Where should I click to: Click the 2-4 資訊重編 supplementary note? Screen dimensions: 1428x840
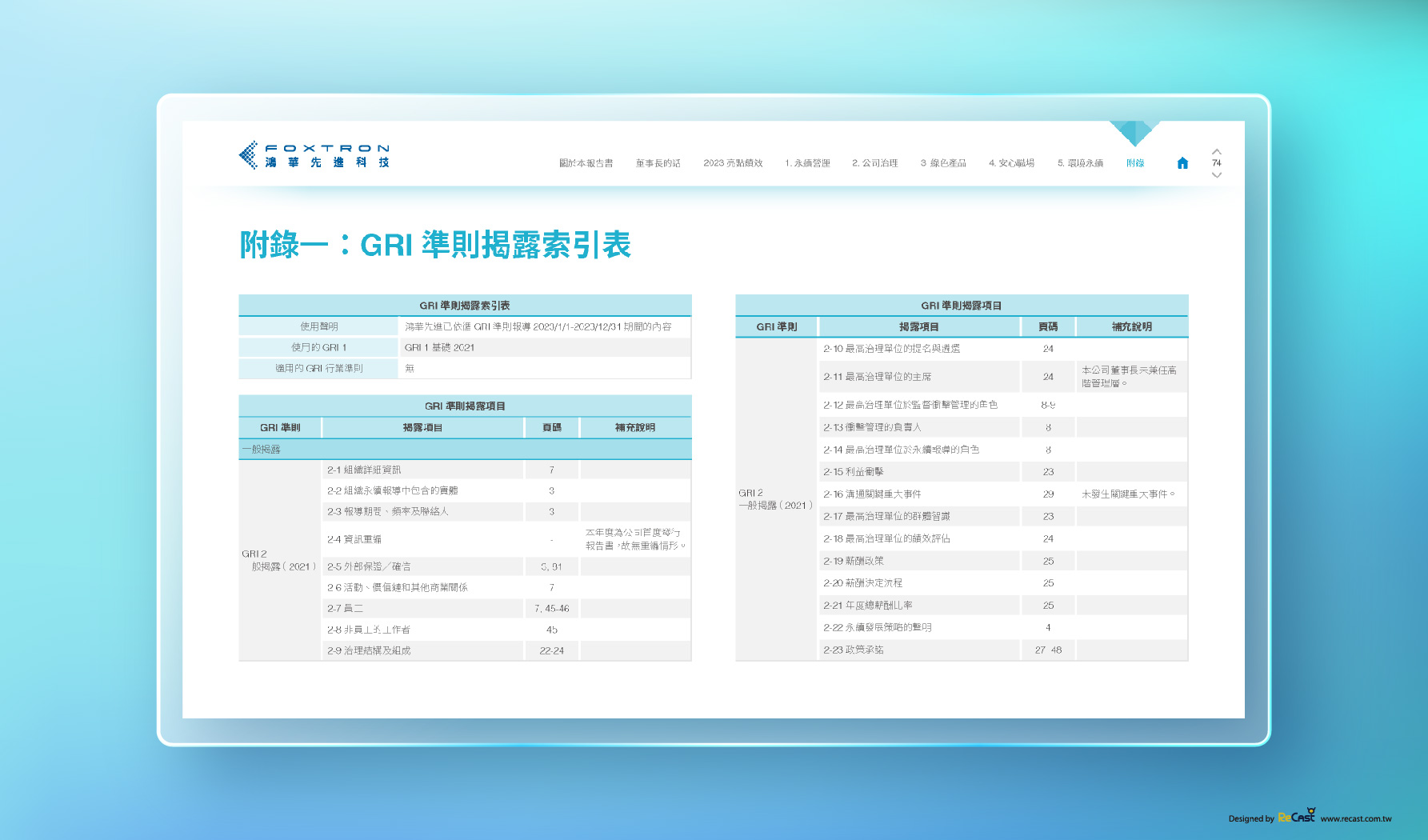point(635,539)
